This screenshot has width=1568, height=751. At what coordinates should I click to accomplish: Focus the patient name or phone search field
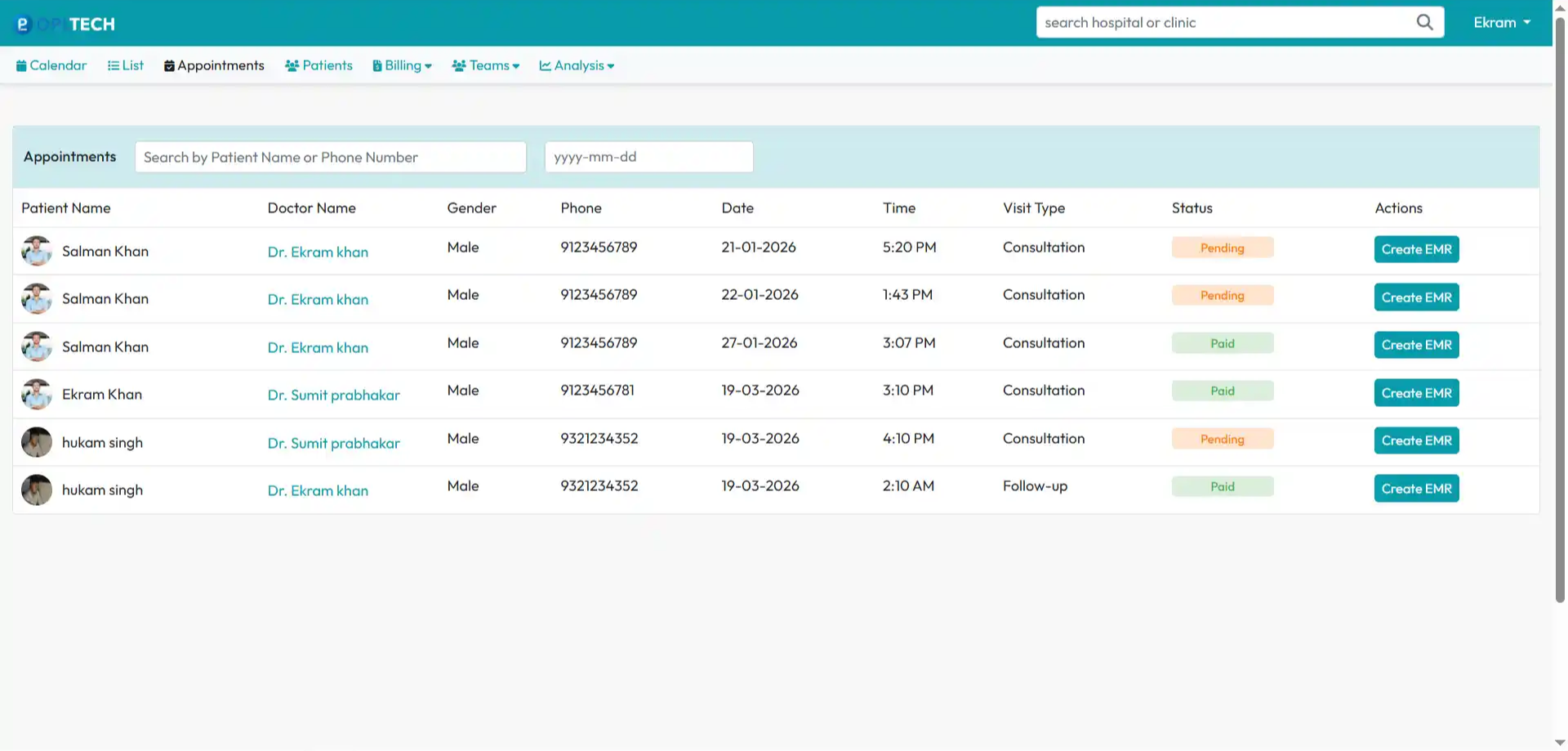pos(331,157)
